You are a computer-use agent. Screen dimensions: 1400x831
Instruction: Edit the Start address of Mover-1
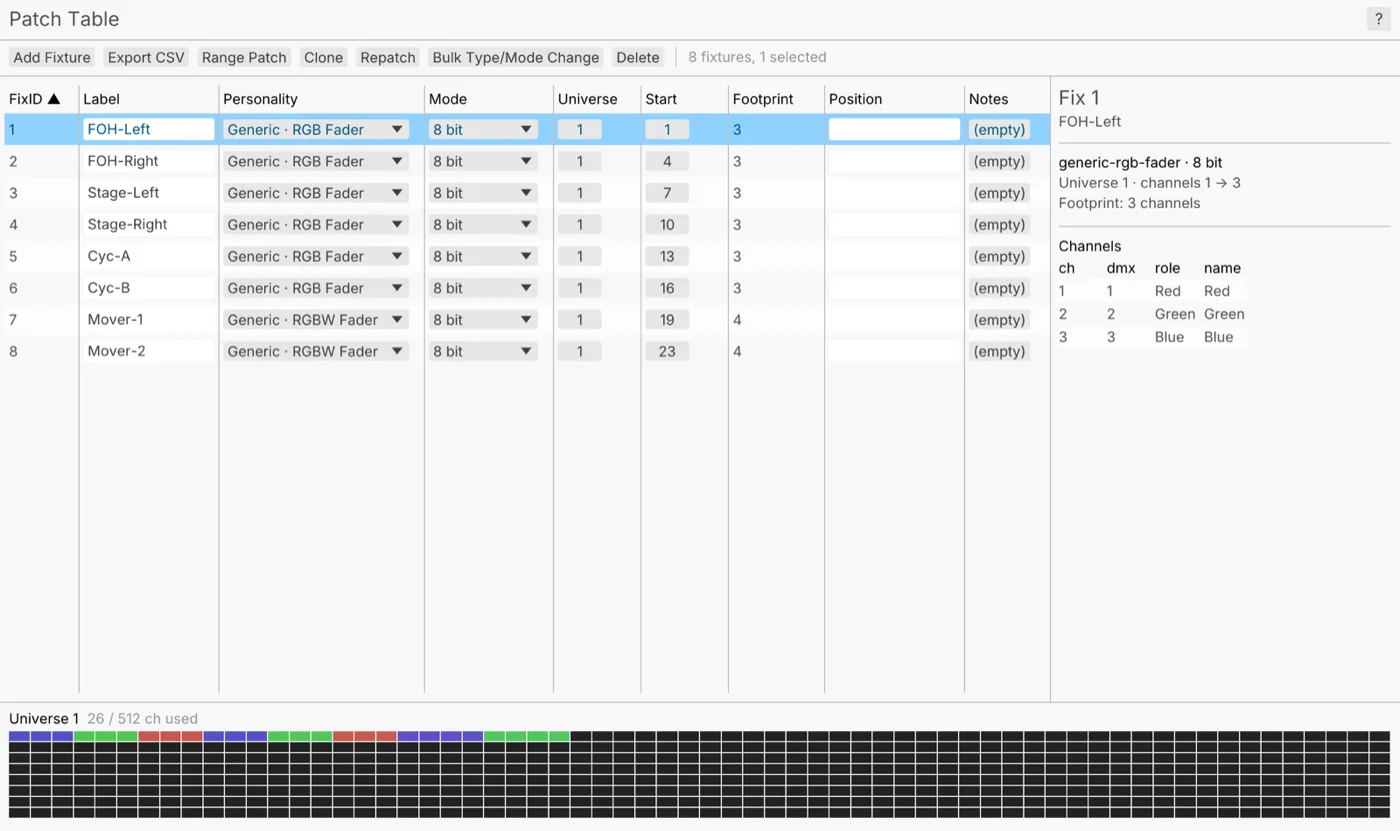(667, 320)
